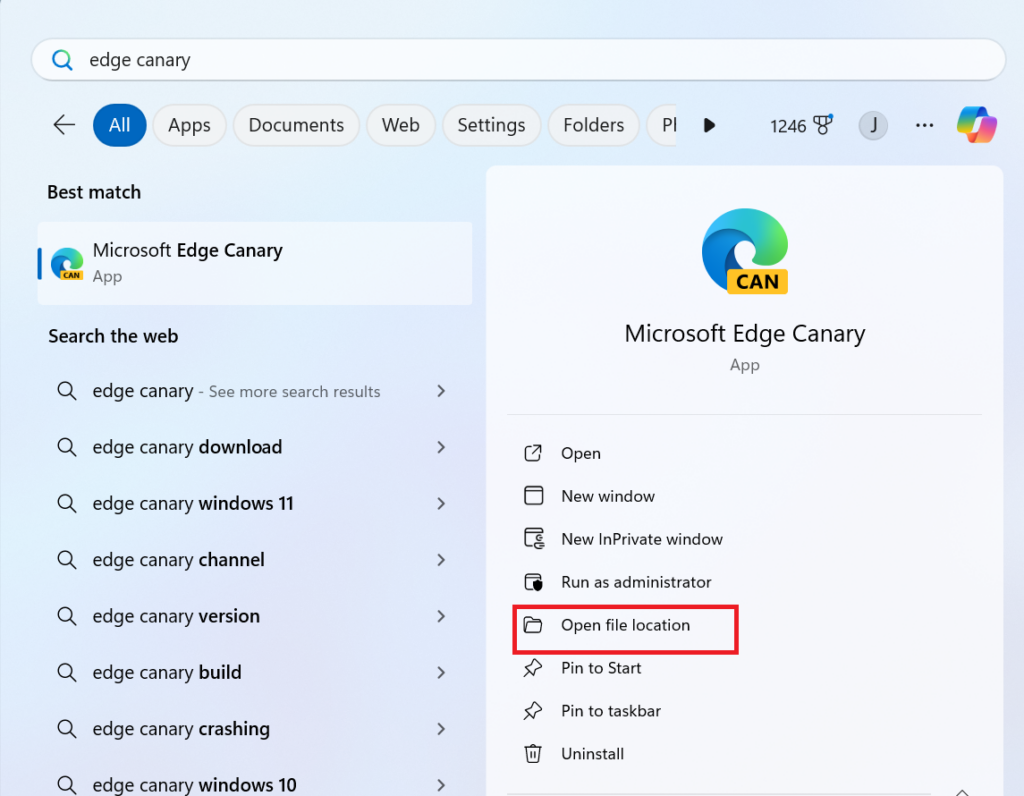Uninstall Microsoft Edge Canary
This screenshot has width=1024, height=796.
click(x=593, y=754)
